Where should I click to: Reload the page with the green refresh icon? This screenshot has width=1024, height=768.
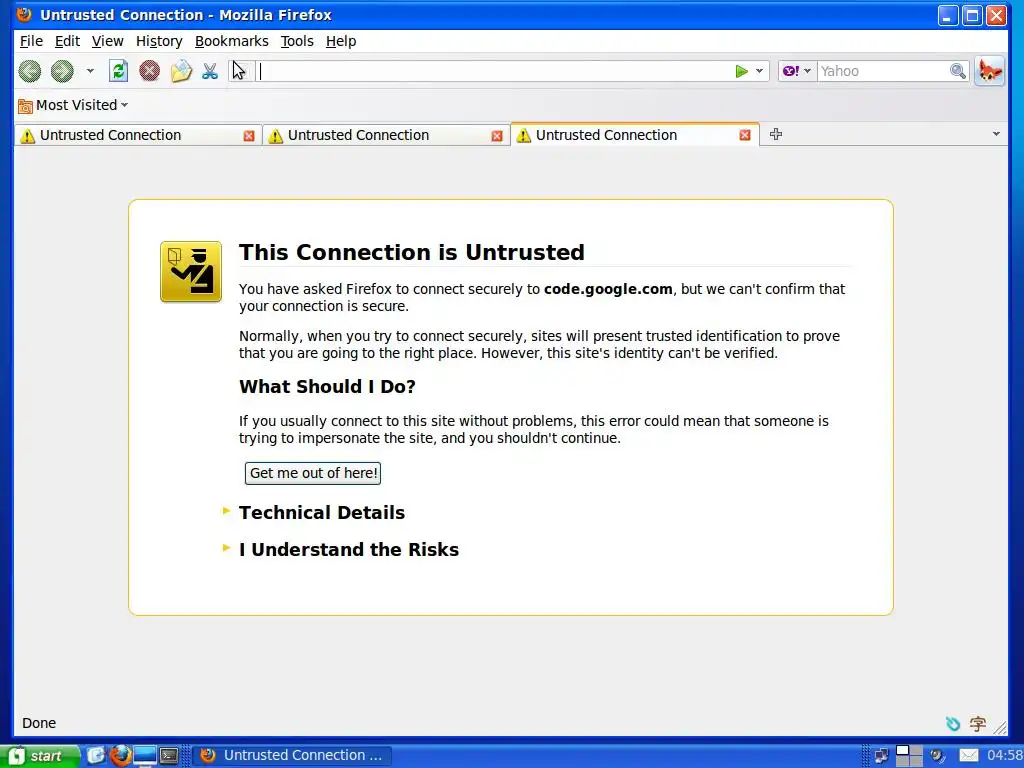pyautogui.click(x=118, y=71)
